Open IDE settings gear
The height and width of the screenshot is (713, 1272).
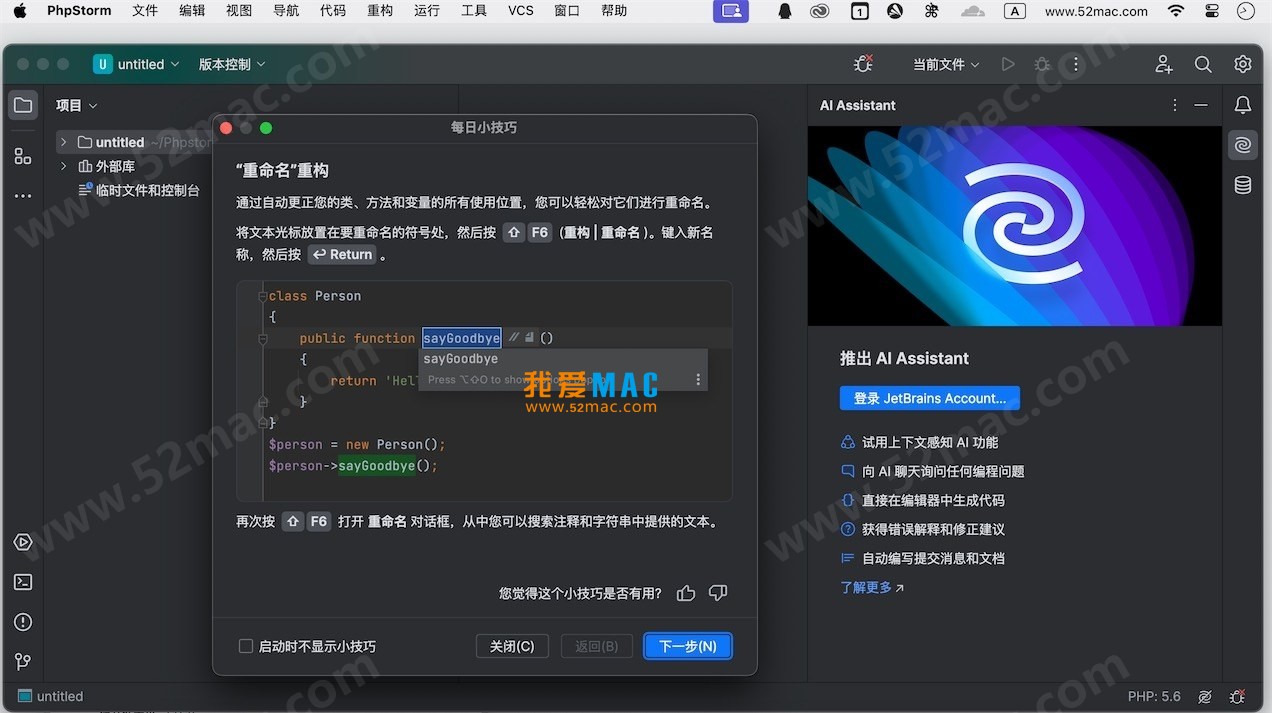tap(1243, 64)
